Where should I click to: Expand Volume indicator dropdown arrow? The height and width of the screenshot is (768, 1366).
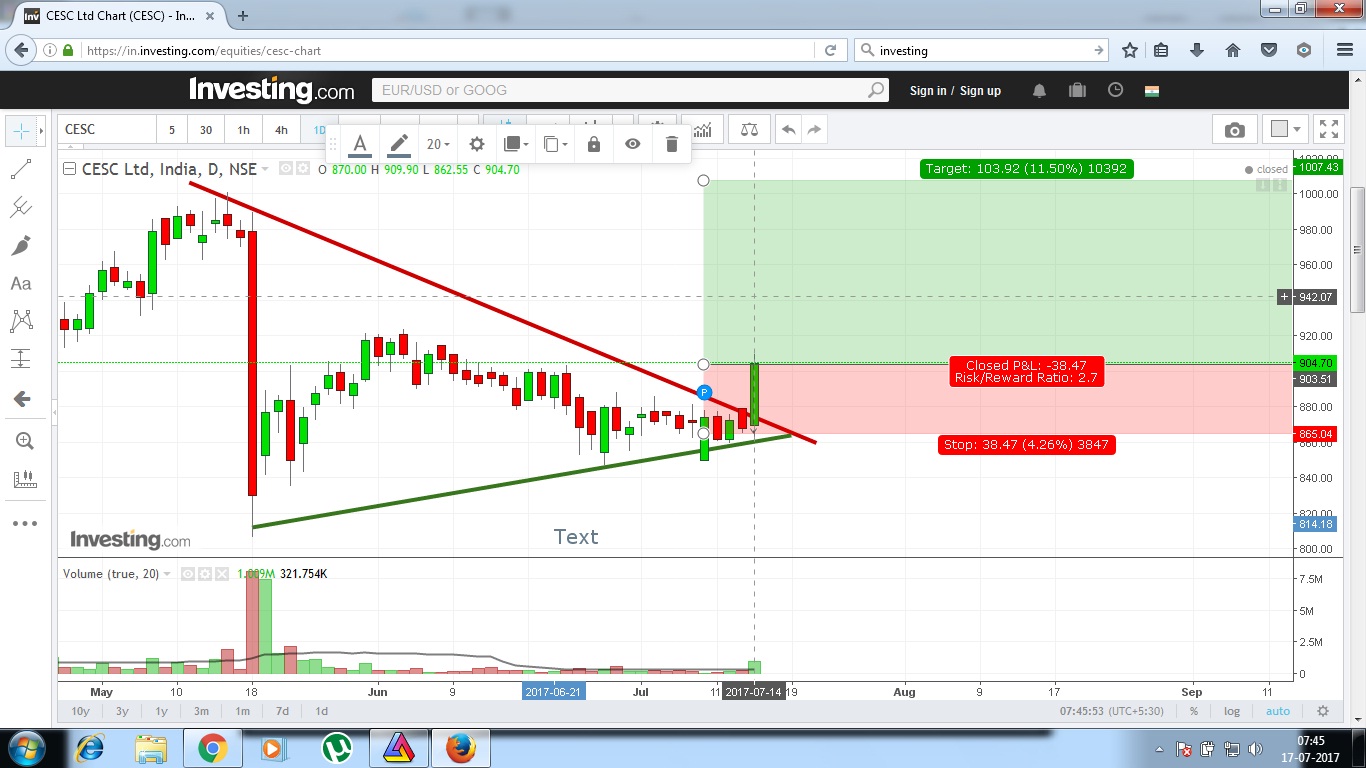167,574
